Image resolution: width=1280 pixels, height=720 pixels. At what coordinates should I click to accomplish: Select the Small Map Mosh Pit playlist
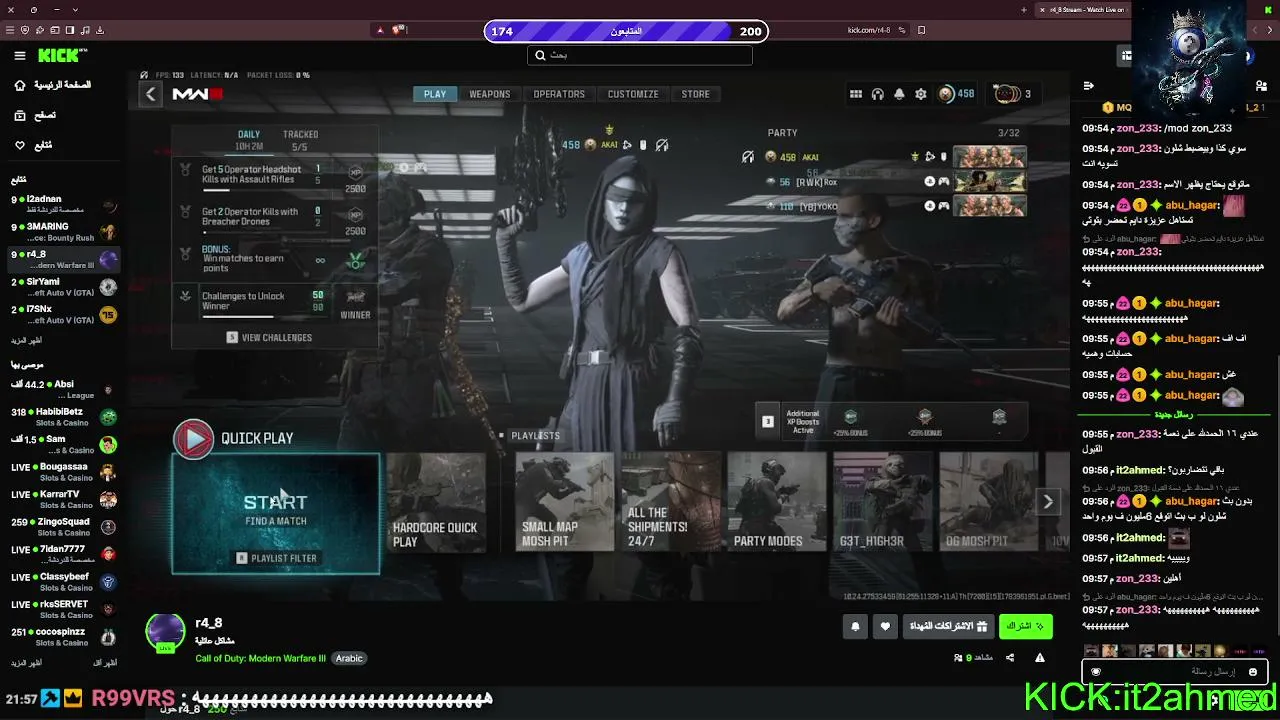pos(565,502)
